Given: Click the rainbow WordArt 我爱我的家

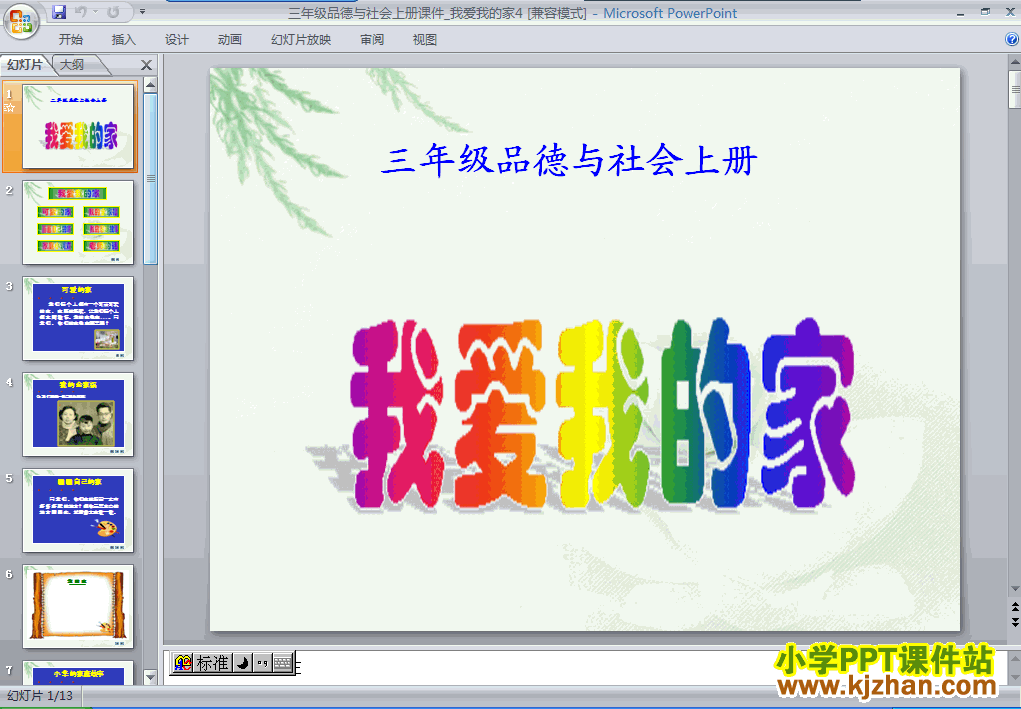Looking at the screenshot, I should (x=603, y=413).
